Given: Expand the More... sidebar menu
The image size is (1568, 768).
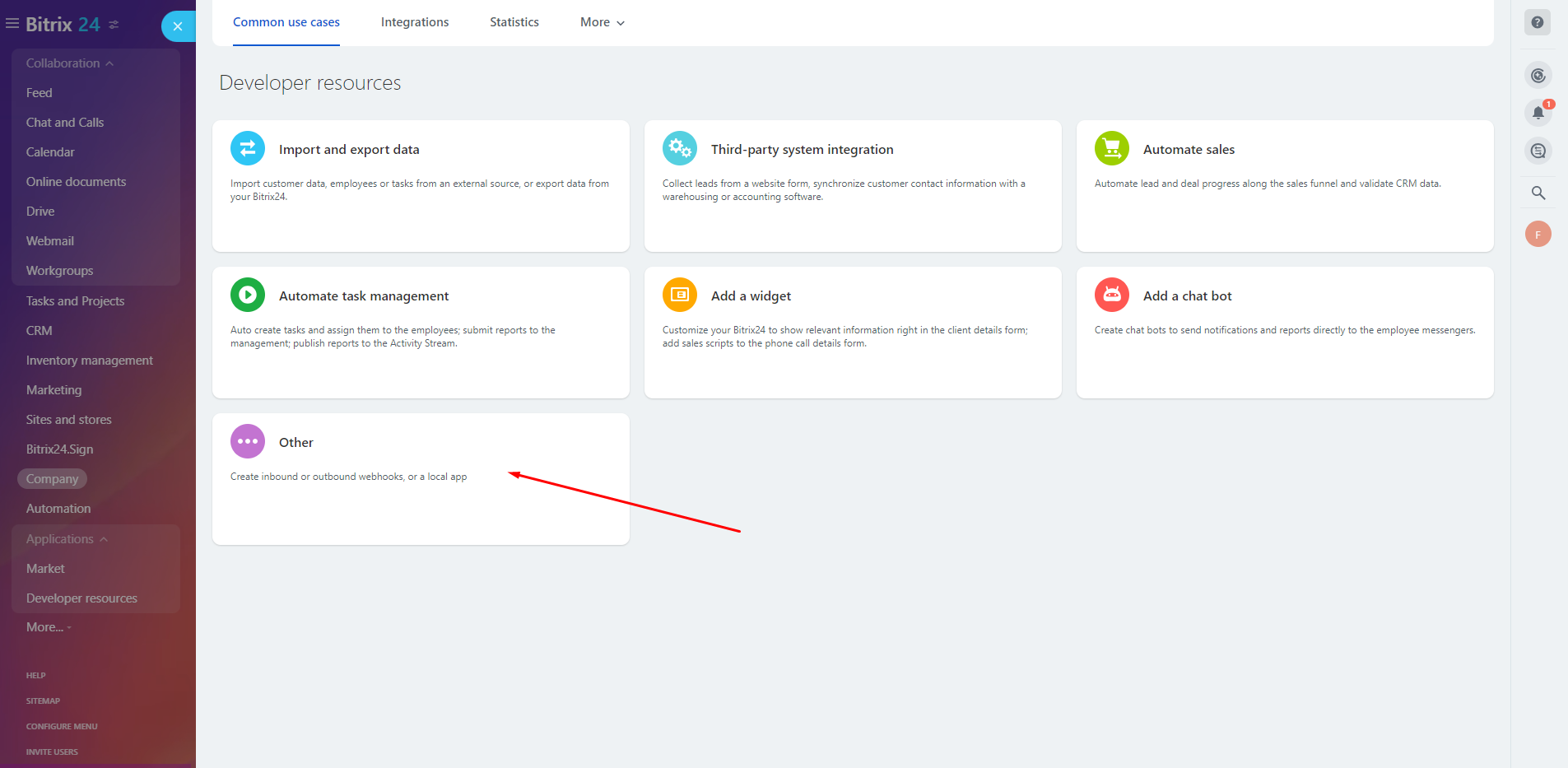Looking at the screenshot, I should coord(48,627).
